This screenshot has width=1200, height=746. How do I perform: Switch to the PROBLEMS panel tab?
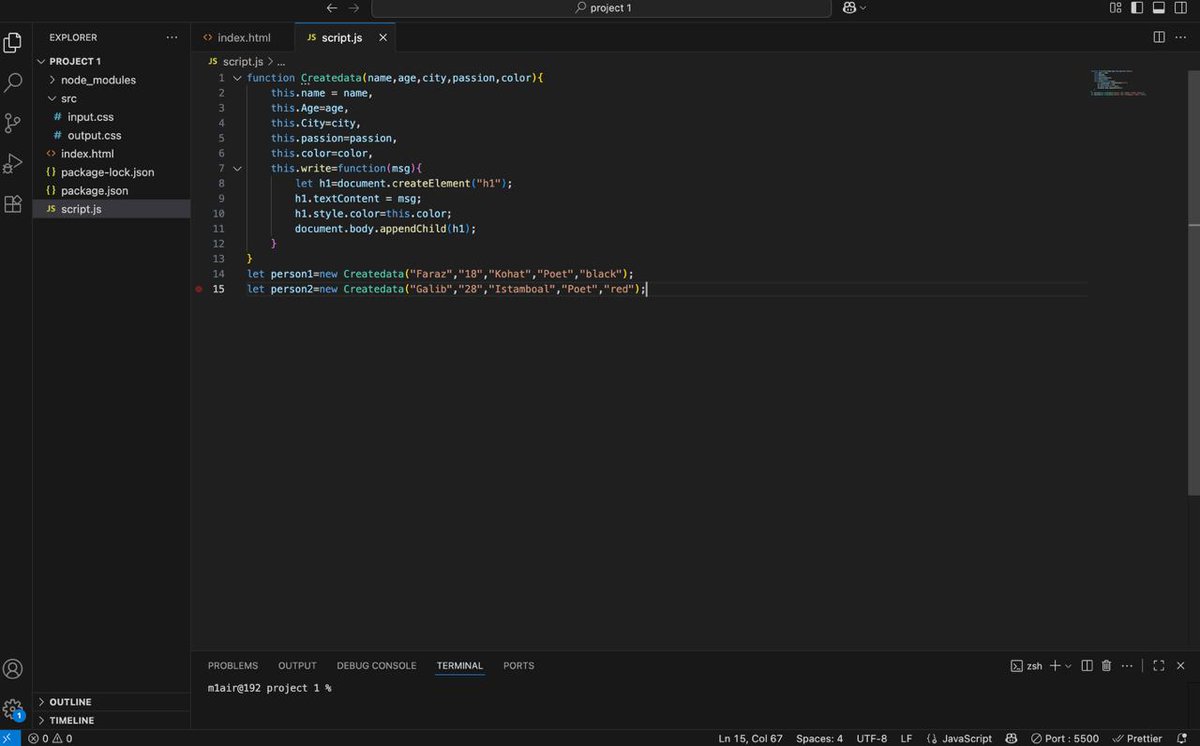click(233, 665)
